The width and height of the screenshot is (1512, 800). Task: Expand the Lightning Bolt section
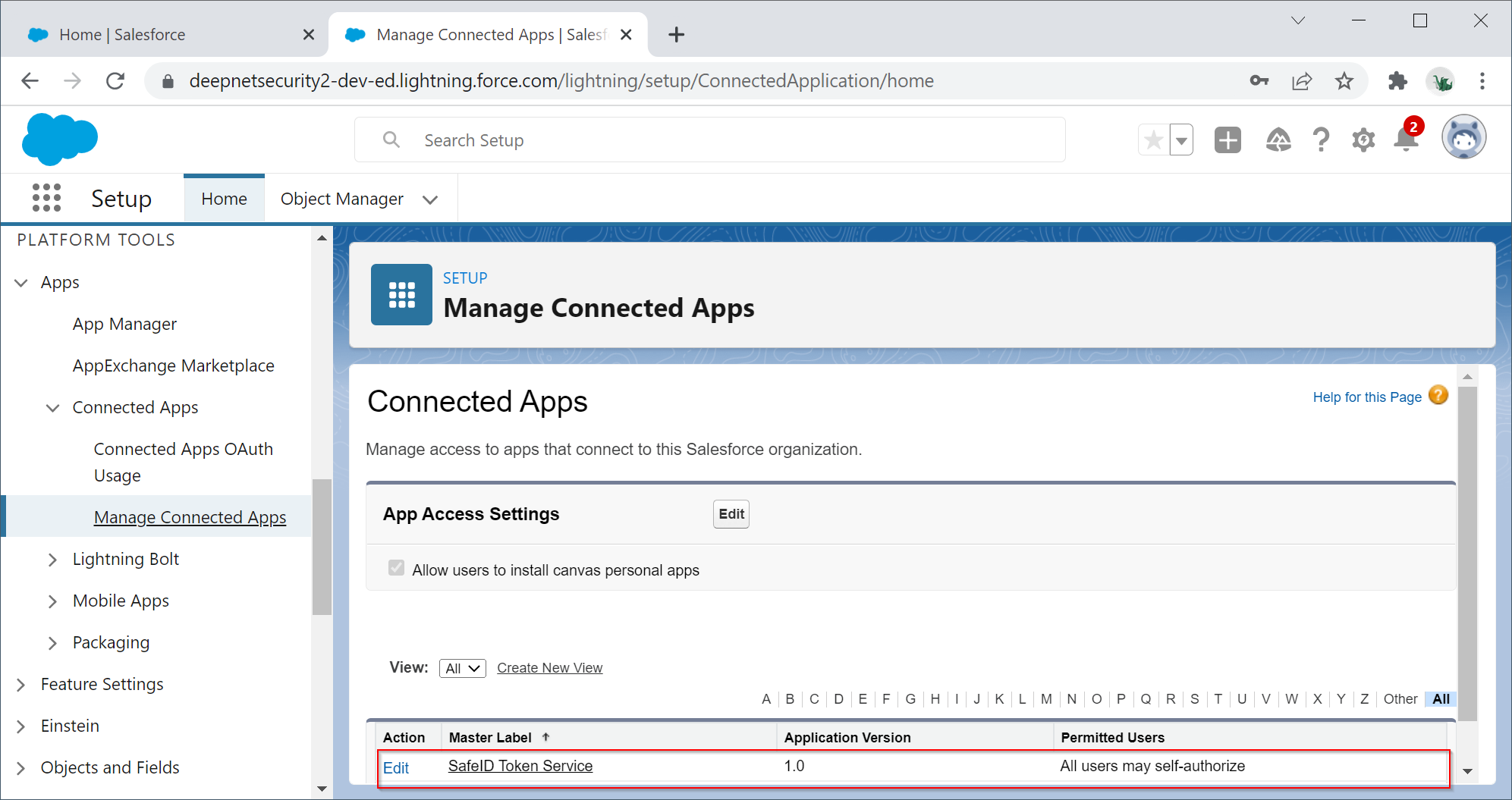tap(52, 560)
